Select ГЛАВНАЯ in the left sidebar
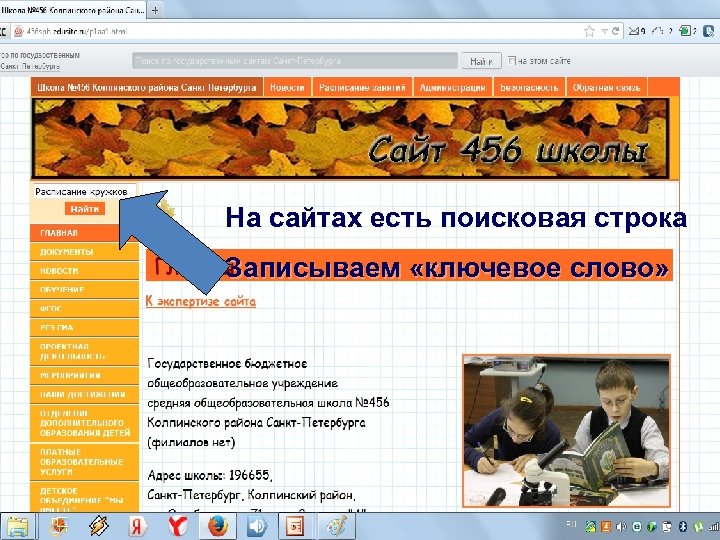This screenshot has height=540, width=720. (84, 233)
